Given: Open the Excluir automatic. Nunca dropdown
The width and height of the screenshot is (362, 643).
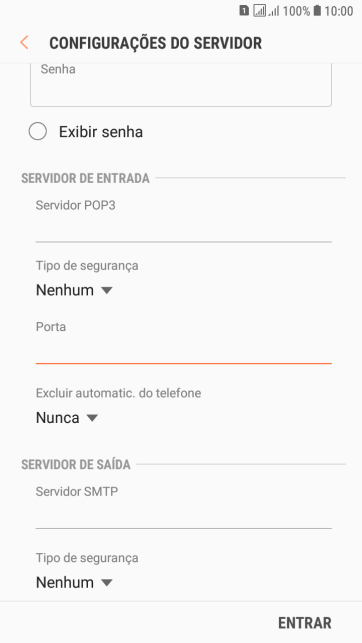Looking at the screenshot, I should (x=67, y=418).
